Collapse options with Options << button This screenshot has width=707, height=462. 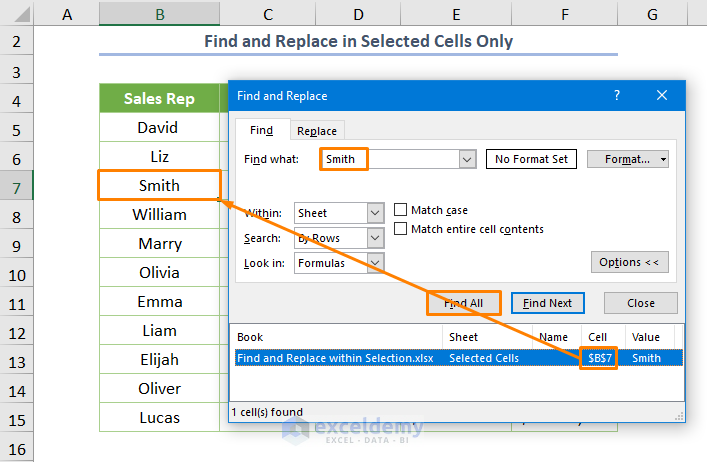[629, 262]
